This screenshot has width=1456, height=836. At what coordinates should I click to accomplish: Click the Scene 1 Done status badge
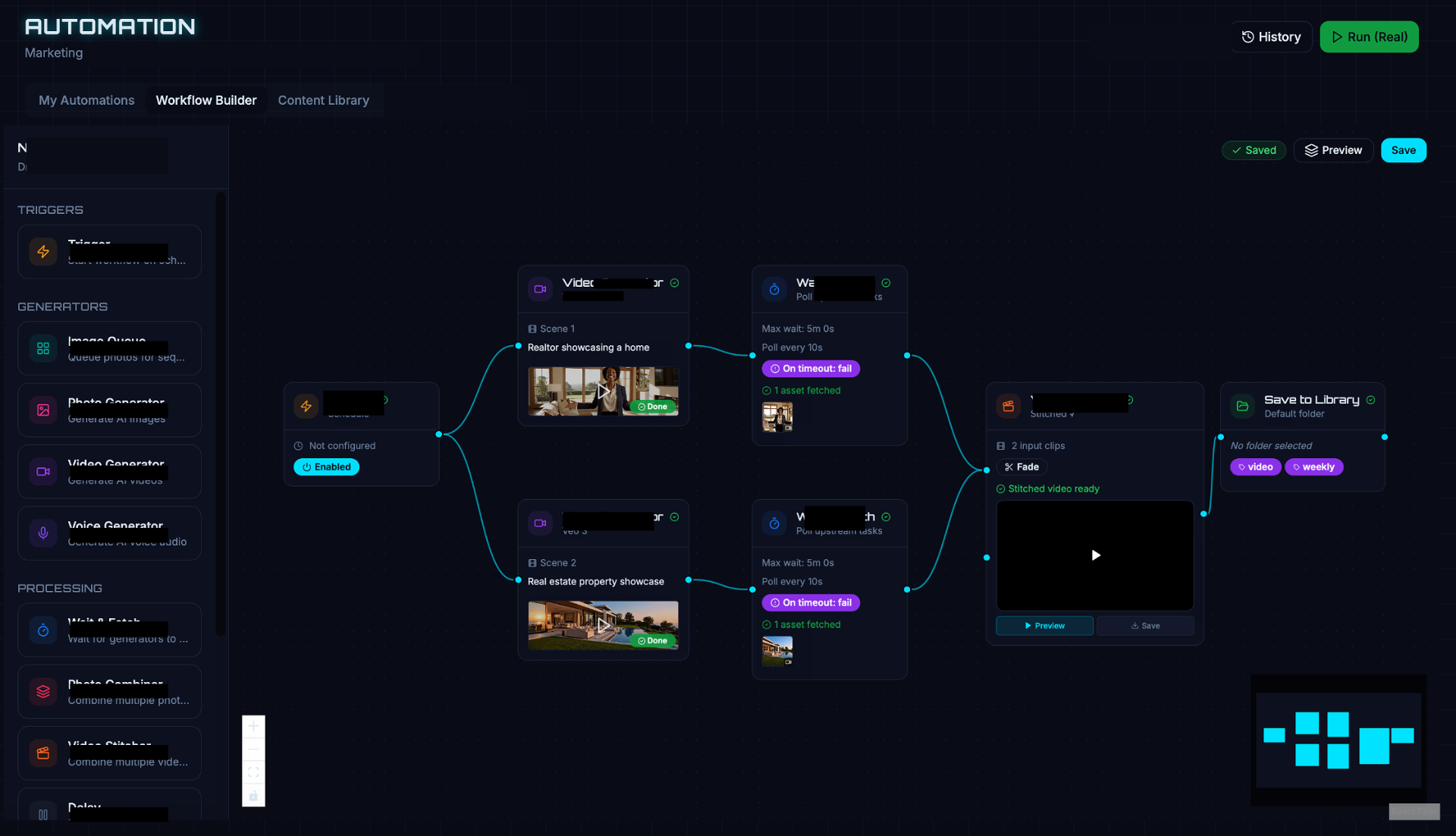coord(652,407)
